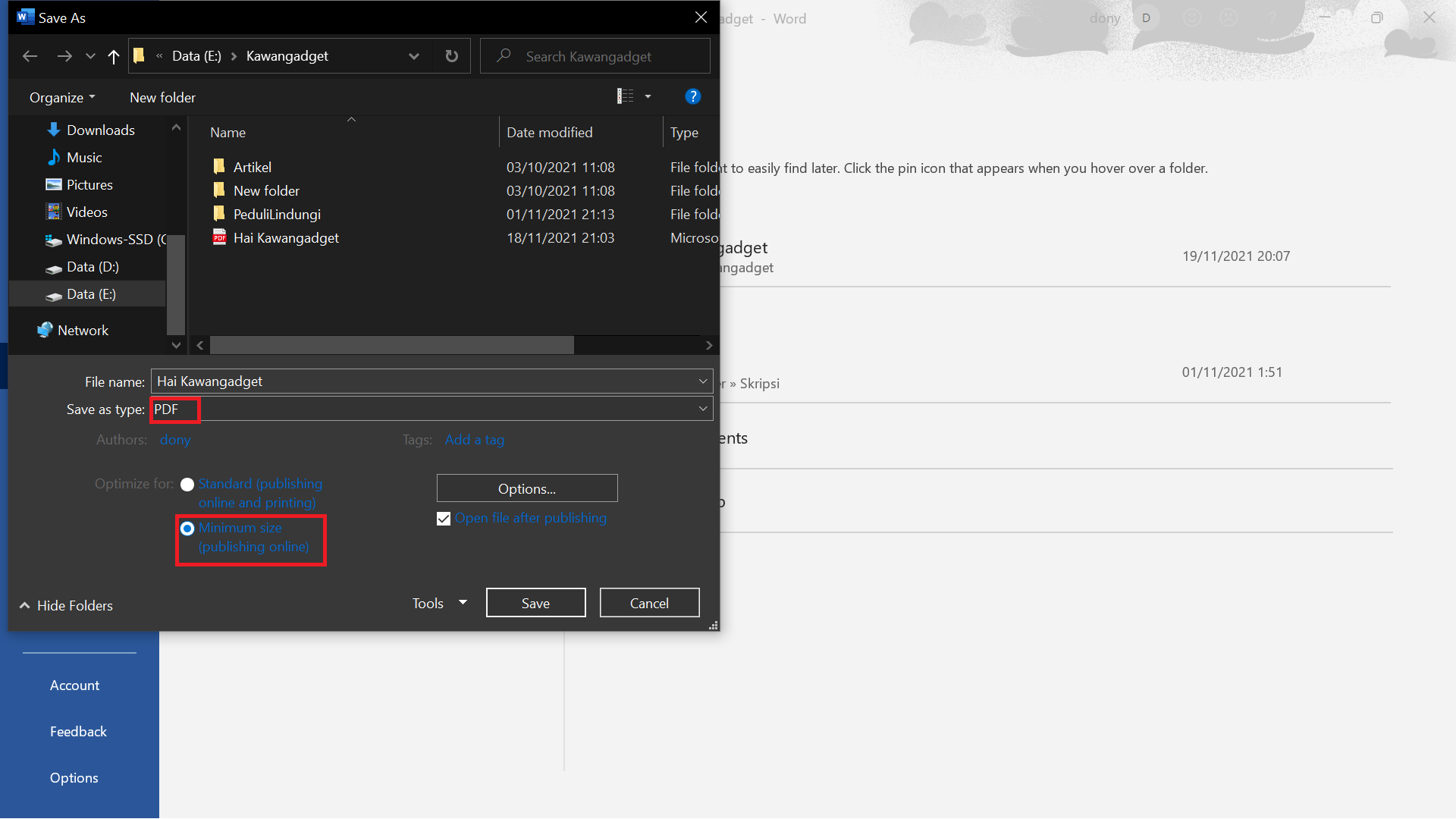Toggle Open file after publishing checkbox
The image size is (1456, 819).
coord(444,519)
